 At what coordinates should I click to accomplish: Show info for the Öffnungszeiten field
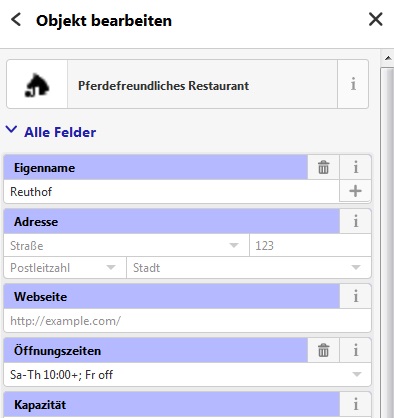355,350
